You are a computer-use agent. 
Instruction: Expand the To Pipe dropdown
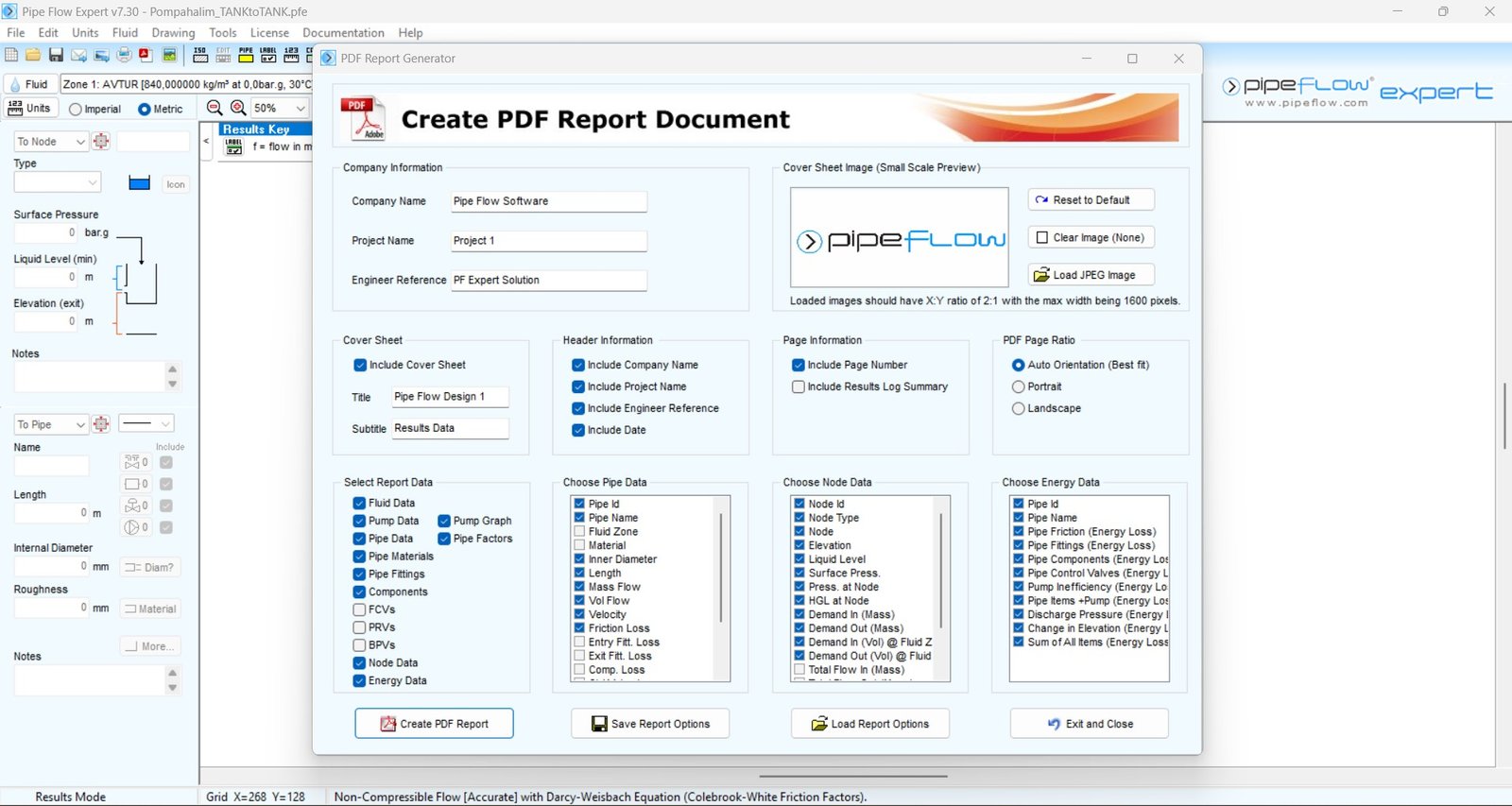(x=79, y=425)
